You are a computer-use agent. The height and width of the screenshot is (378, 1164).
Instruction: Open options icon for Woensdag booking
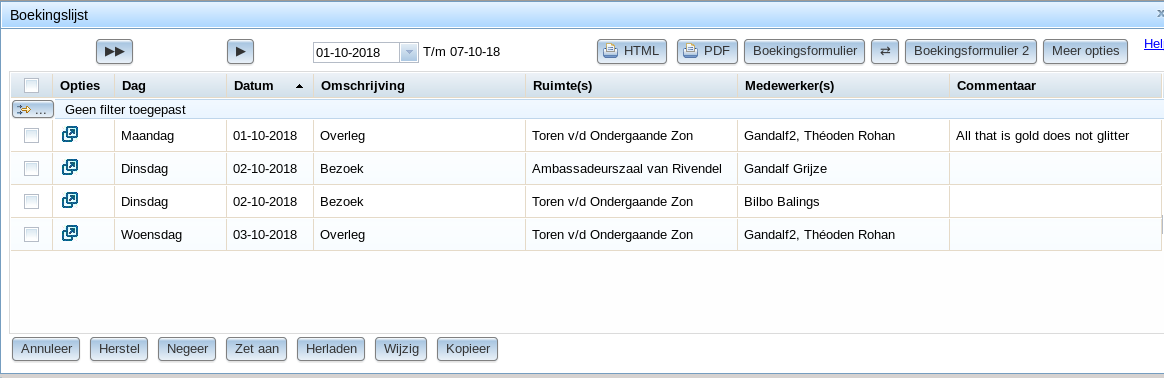pyautogui.click(x=70, y=233)
